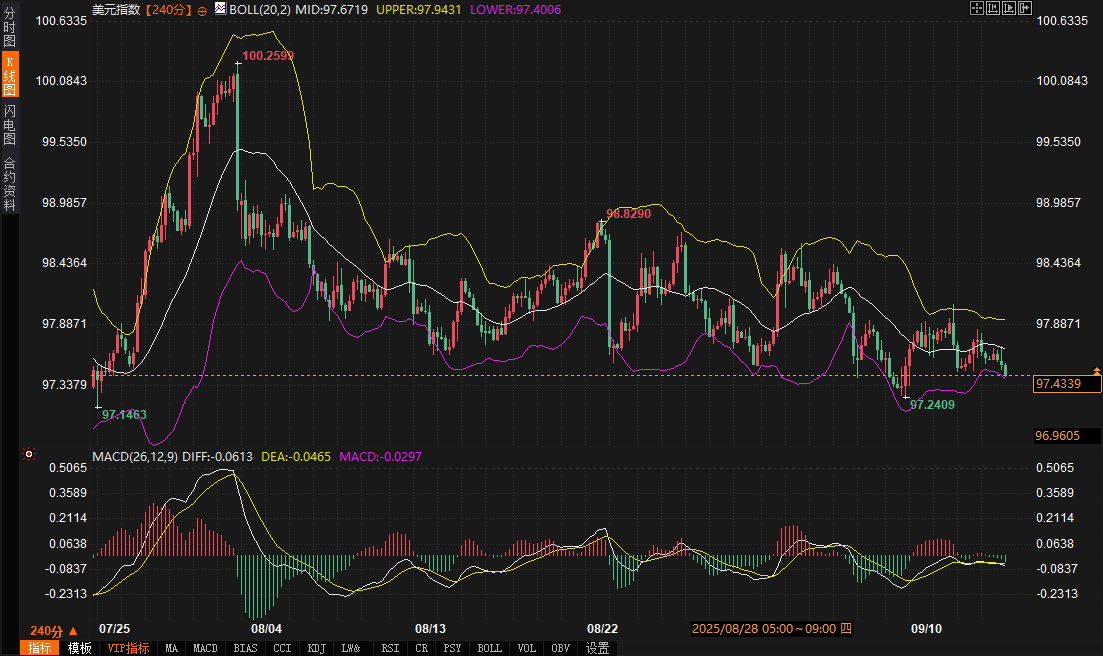Select the K线图 side tab

[x=9, y=75]
